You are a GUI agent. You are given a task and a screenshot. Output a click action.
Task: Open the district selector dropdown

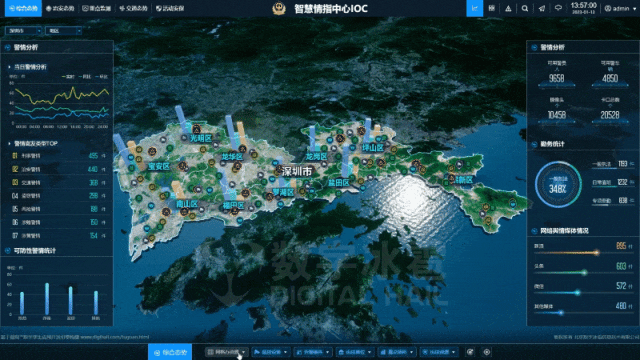tap(63, 31)
